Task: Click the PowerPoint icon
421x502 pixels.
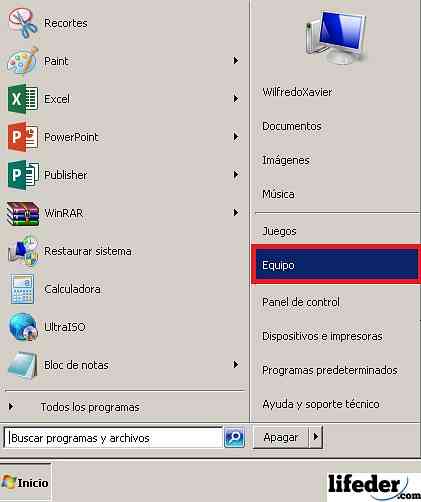Action: [x=23, y=137]
